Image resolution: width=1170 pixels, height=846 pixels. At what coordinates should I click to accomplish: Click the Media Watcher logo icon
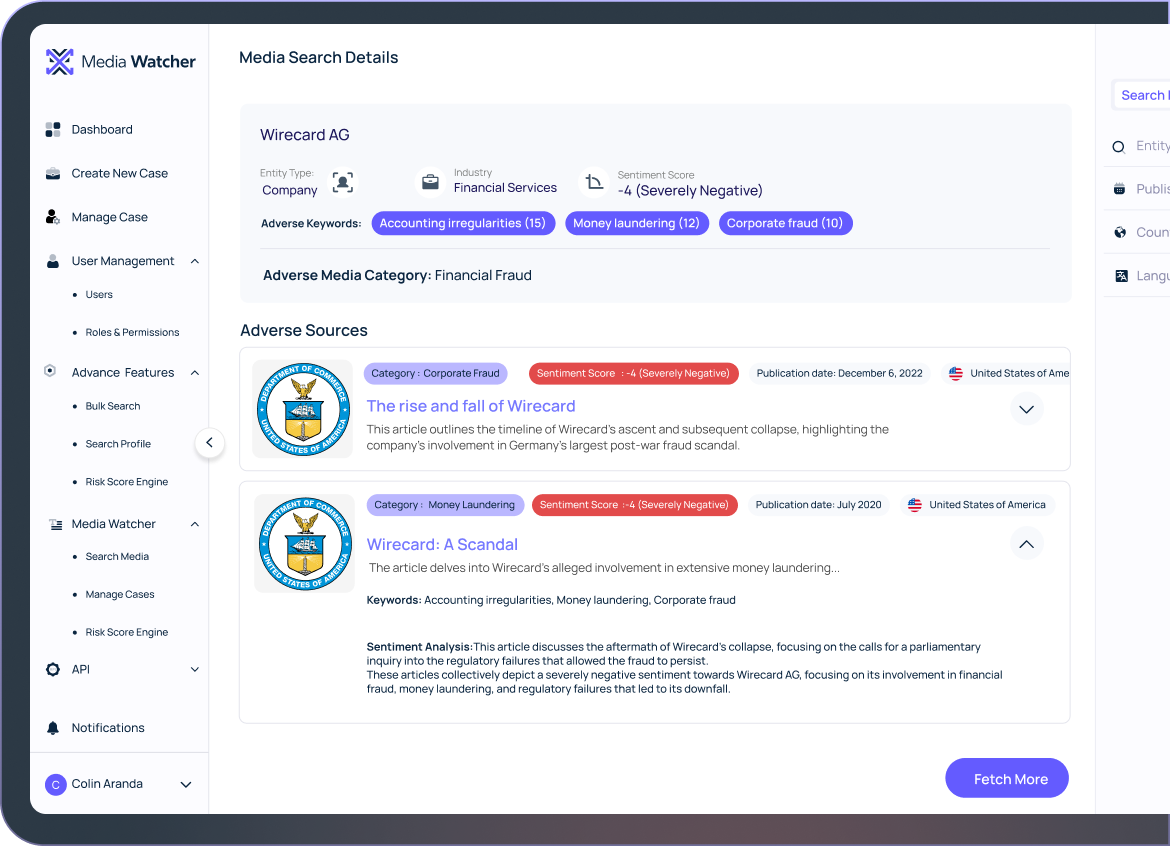[x=60, y=62]
